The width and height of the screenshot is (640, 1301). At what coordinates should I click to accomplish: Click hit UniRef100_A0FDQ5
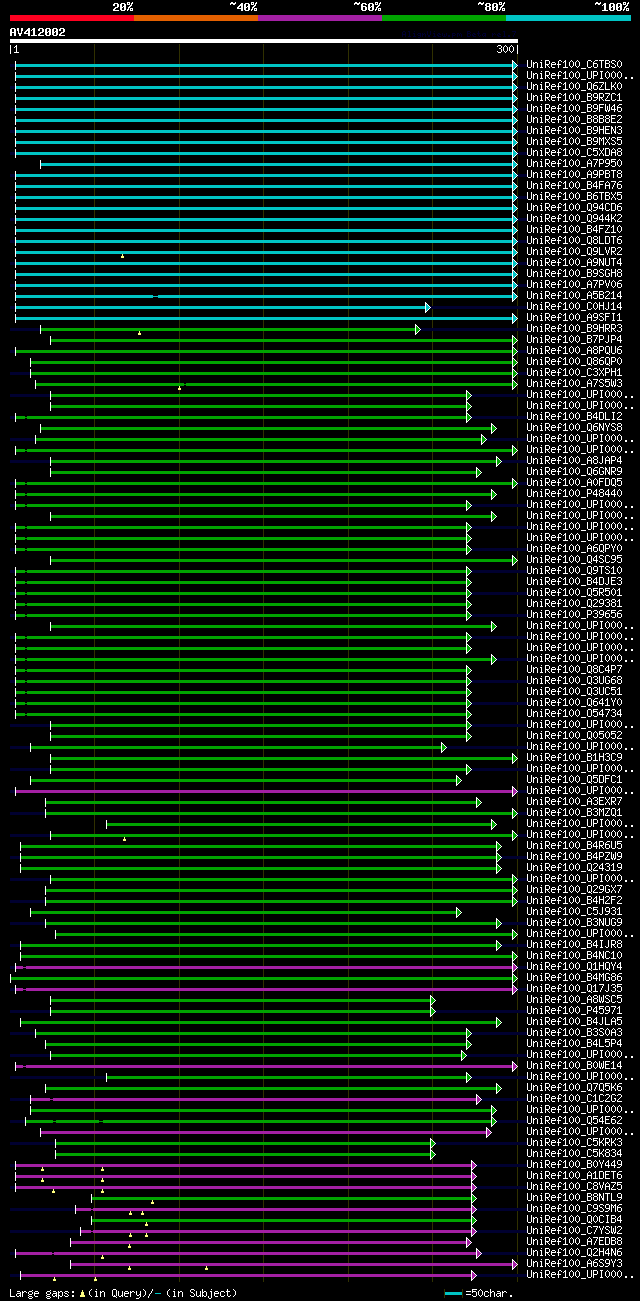[x=574, y=483]
